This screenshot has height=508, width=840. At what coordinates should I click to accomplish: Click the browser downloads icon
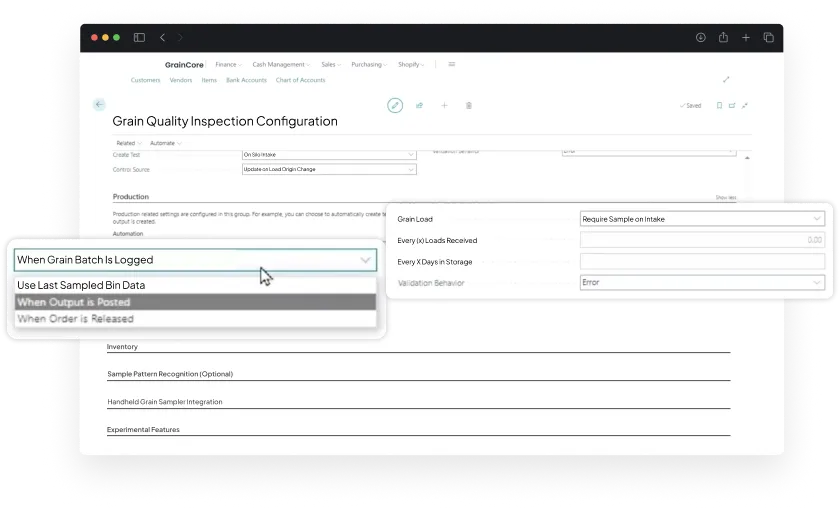(700, 37)
